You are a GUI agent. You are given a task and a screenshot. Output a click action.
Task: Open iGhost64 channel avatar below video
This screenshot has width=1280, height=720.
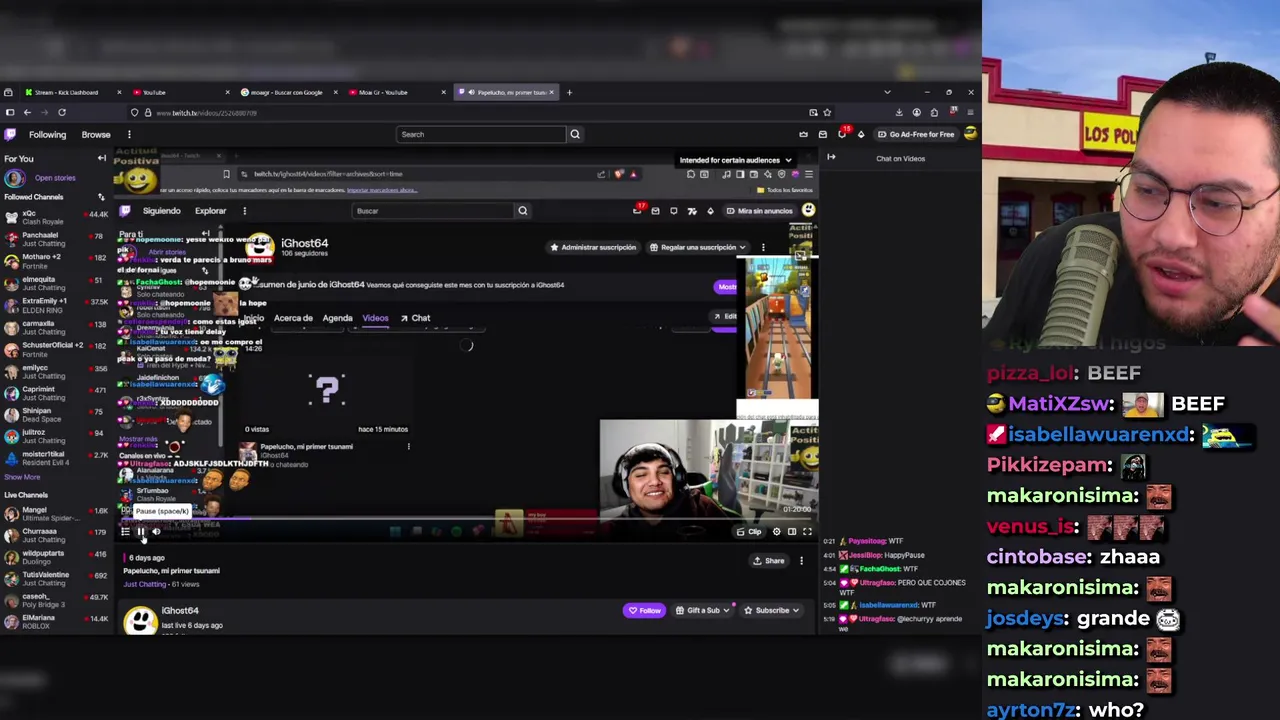[x=140, y=619]
